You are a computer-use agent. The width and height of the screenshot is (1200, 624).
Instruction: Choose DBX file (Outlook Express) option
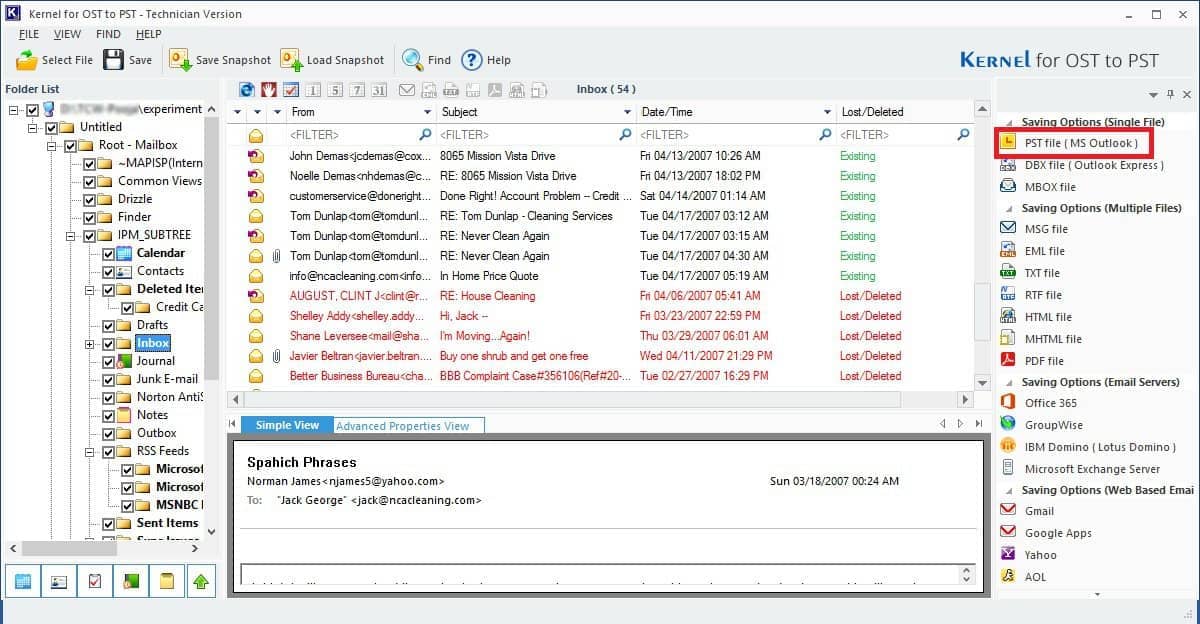tap(1094, 165)
